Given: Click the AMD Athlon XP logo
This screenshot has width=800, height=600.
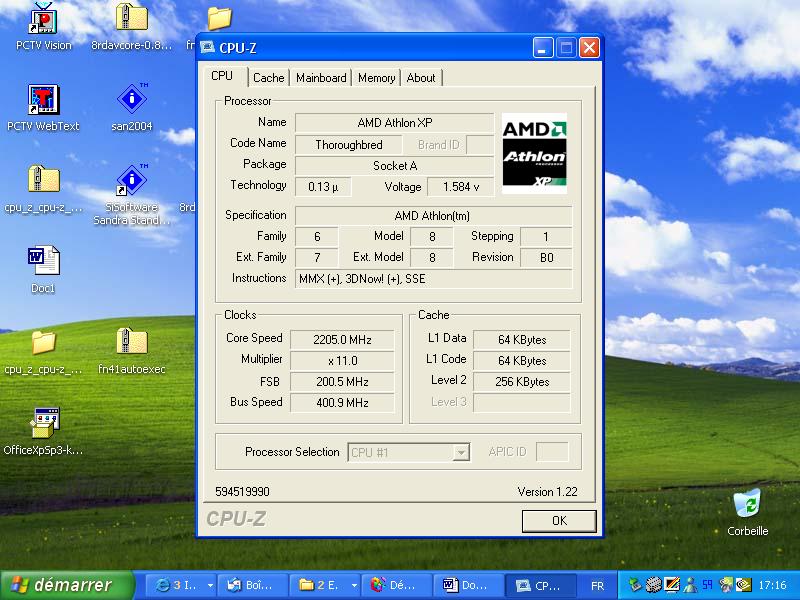Looking at the screenshot, I should click(x=534, y=153).
